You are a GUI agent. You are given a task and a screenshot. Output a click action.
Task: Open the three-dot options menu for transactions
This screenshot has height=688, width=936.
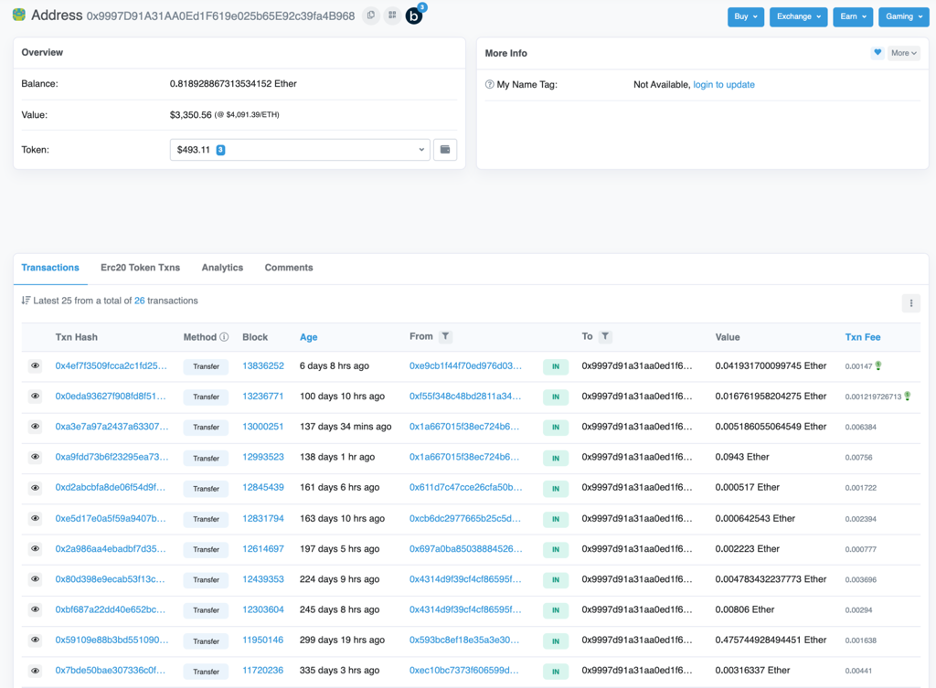click(910, 303)
